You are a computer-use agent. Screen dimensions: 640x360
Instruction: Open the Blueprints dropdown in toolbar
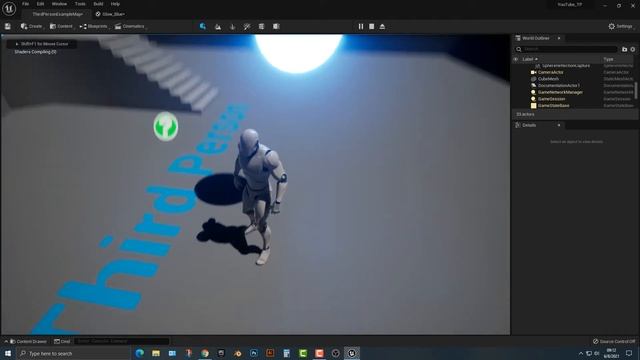point(94,26)
